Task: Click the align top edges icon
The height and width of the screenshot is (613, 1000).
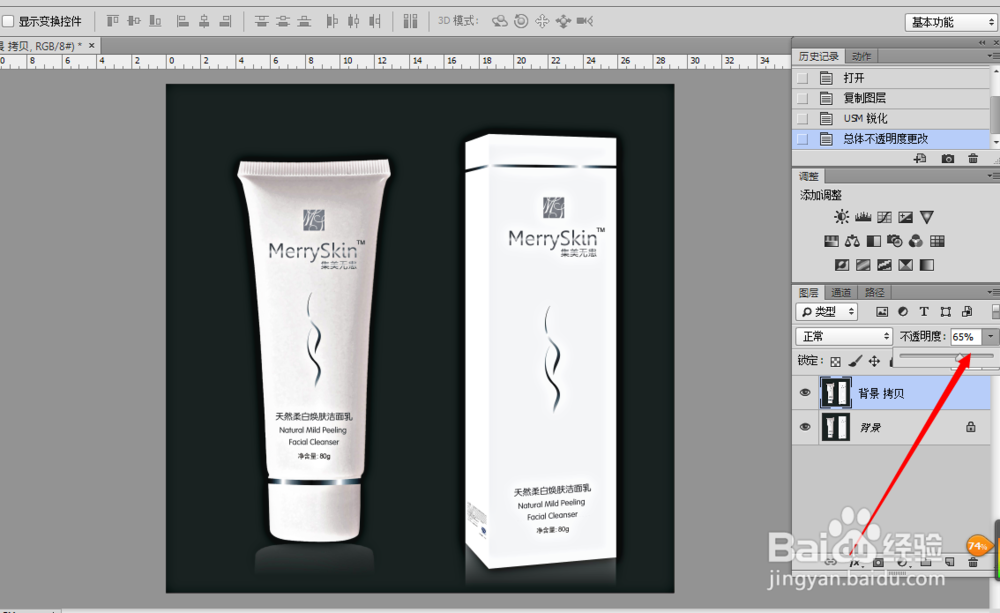Action: pyautogui.click(x=113, y=22)
